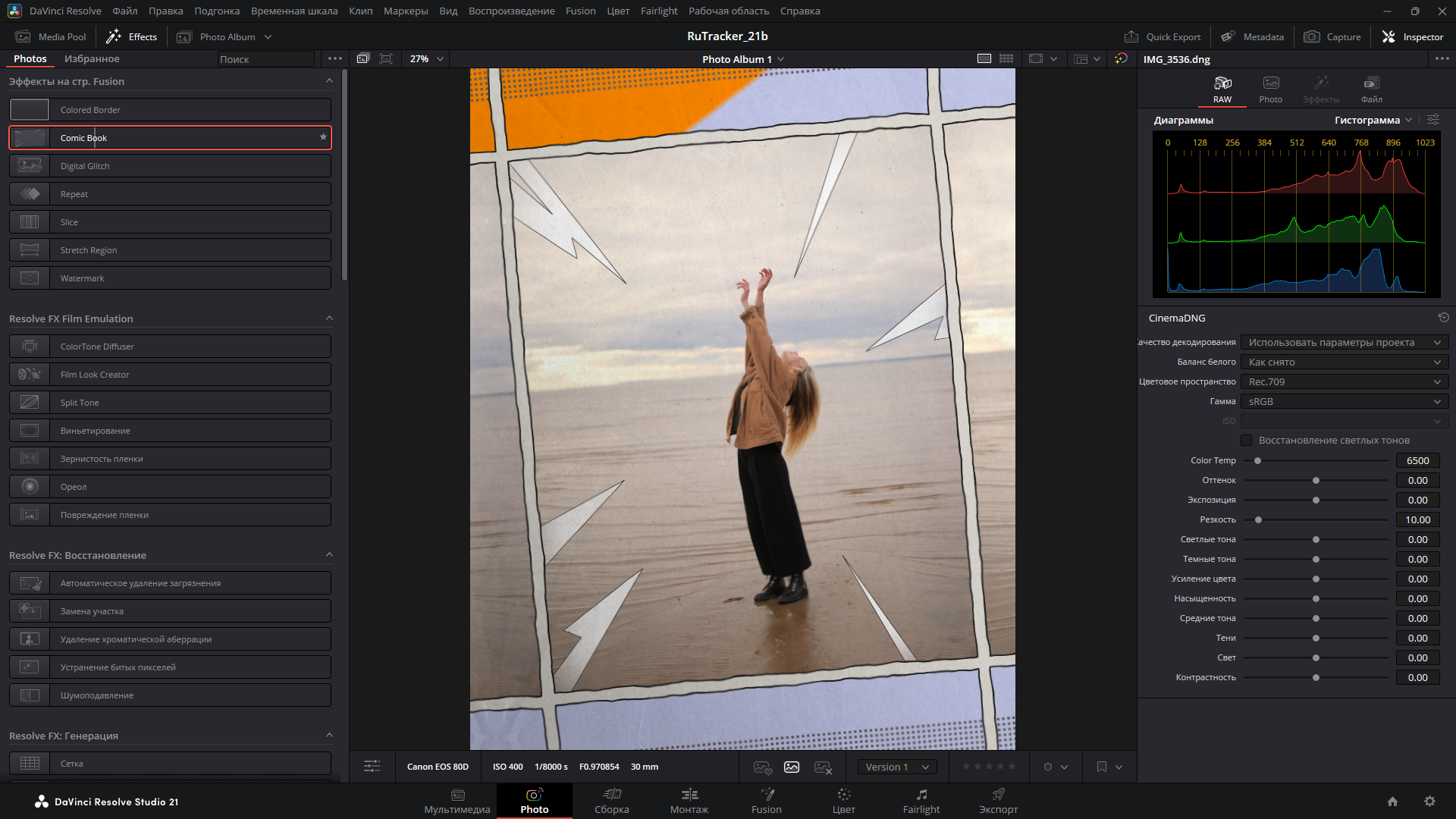Image resolution: width=1456 pixels, height=819 pixels.
Task: Open the Файл inspector tab
Action: click(1372, 89)
